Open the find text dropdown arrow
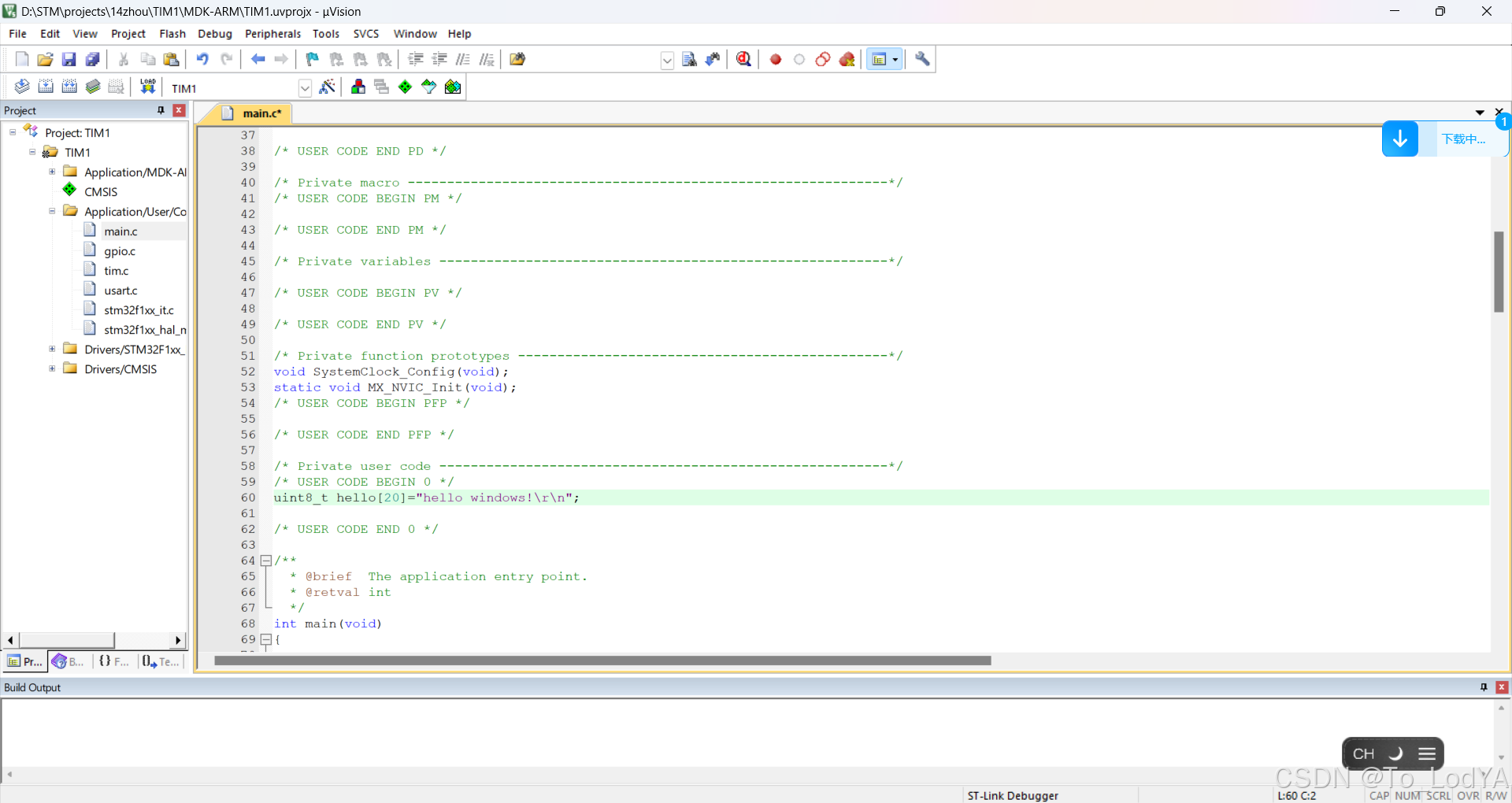This screenshot has height=803, width=1512. (667, 60)
